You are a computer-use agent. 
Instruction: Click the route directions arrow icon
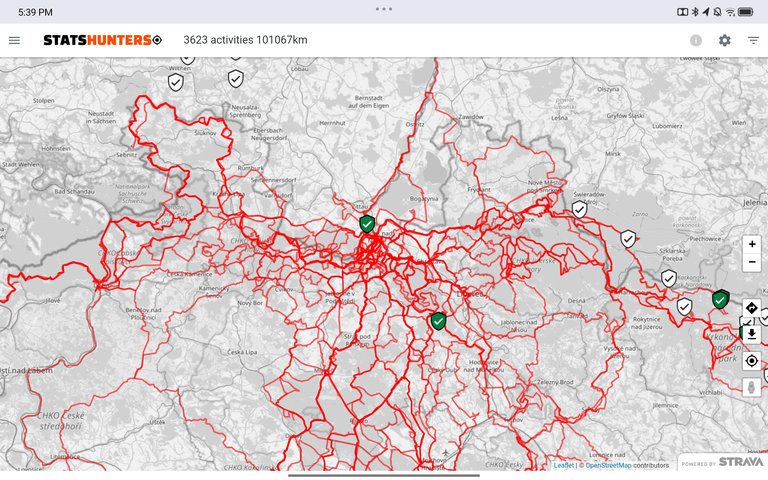[752, 307]
